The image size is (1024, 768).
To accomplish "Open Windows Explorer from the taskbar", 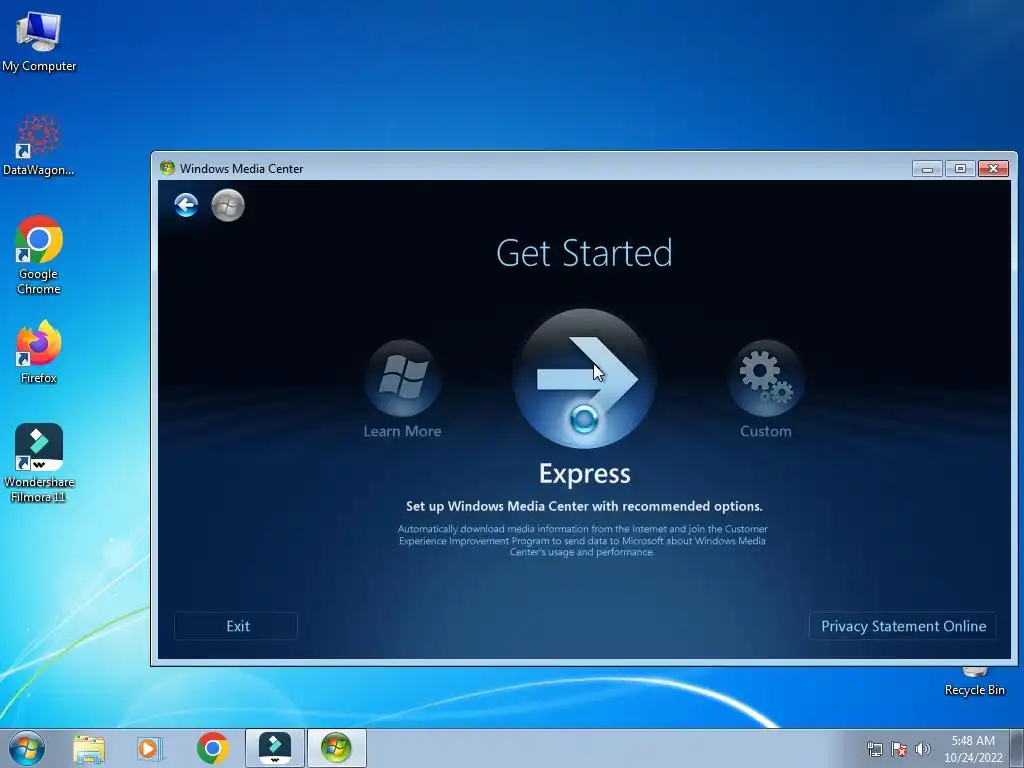I will pos(89,748).
